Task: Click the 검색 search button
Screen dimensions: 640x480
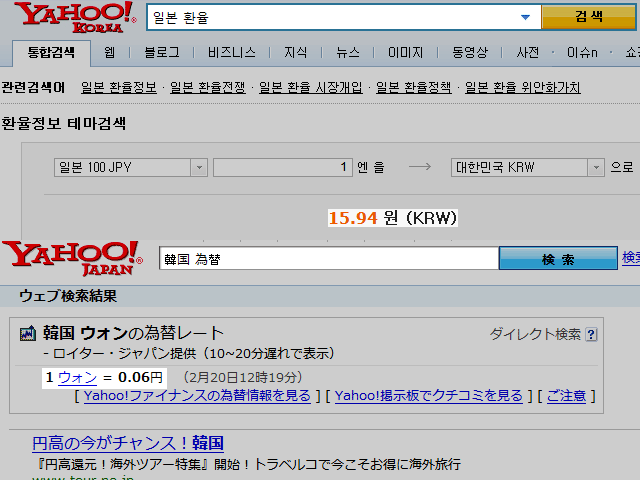Action: [589, 17]
